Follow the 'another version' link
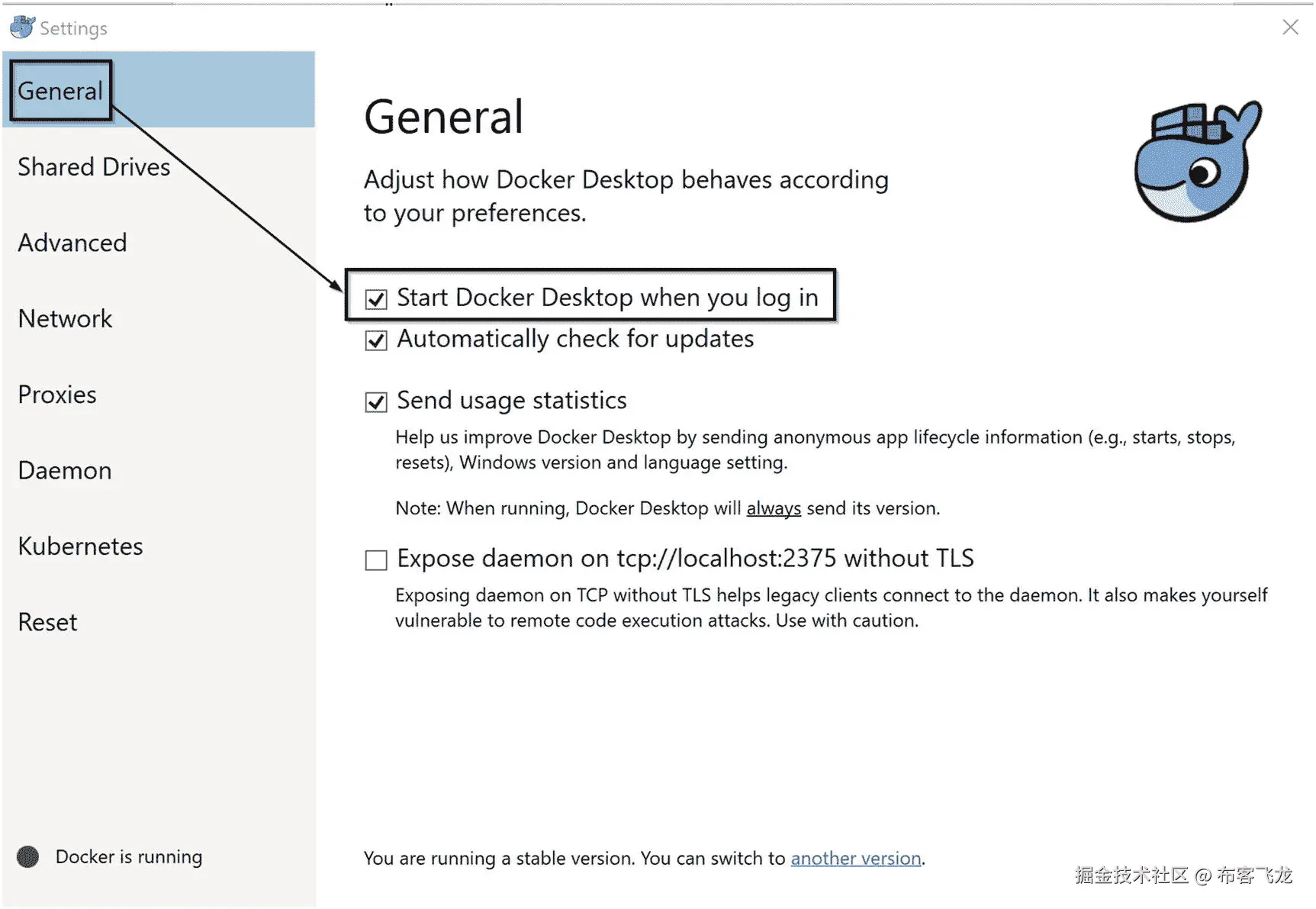The height and width of the screenshot is (909, 1316). pos(856,858)
